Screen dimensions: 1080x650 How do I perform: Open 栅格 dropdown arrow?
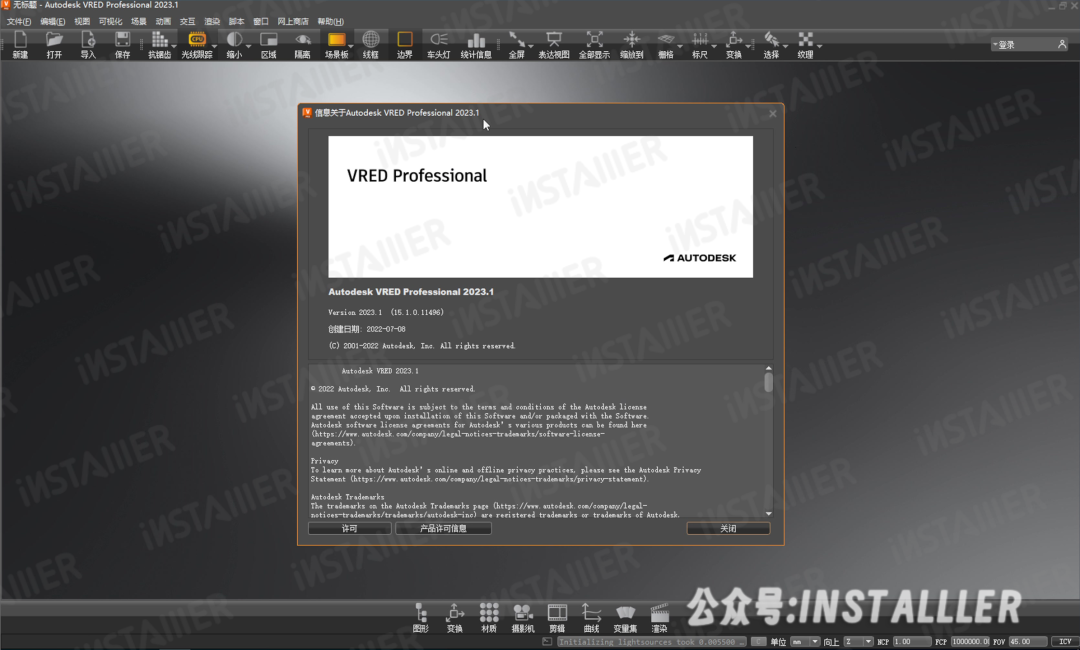point(680,46)
